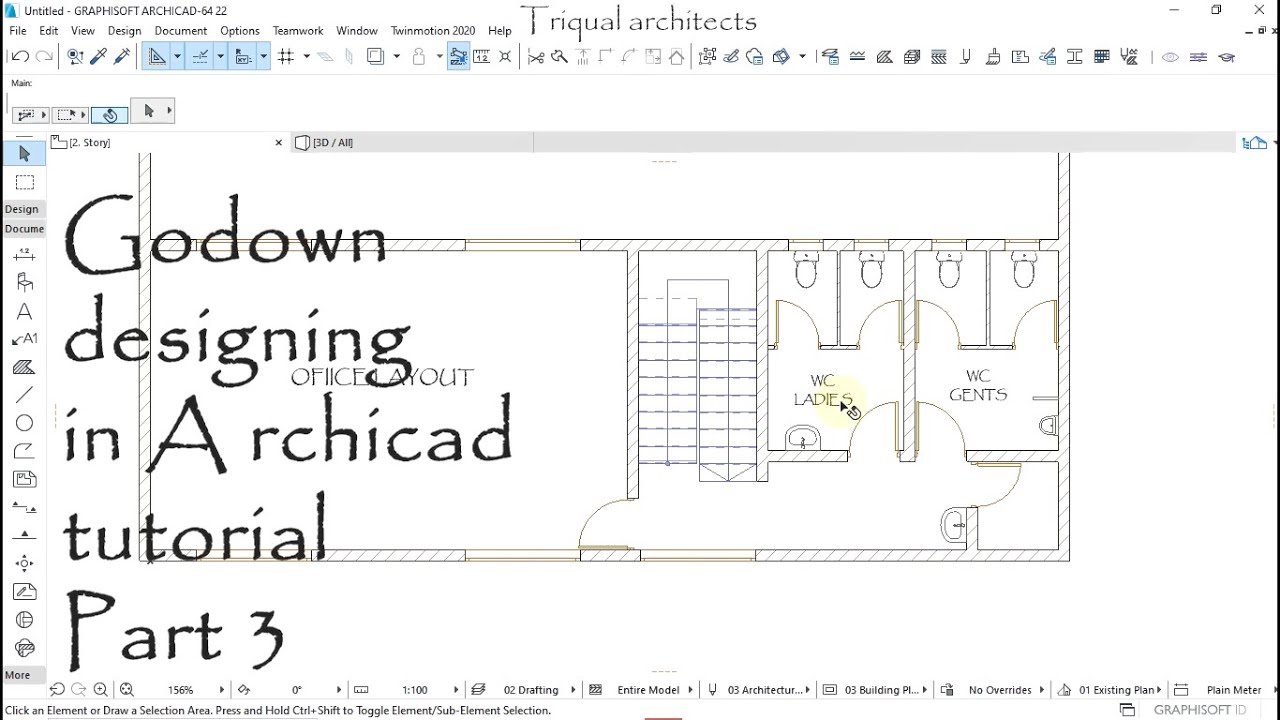1280x720 pixels.
Task: Click the Line Types icon
Action: click(x=857, y=57)
